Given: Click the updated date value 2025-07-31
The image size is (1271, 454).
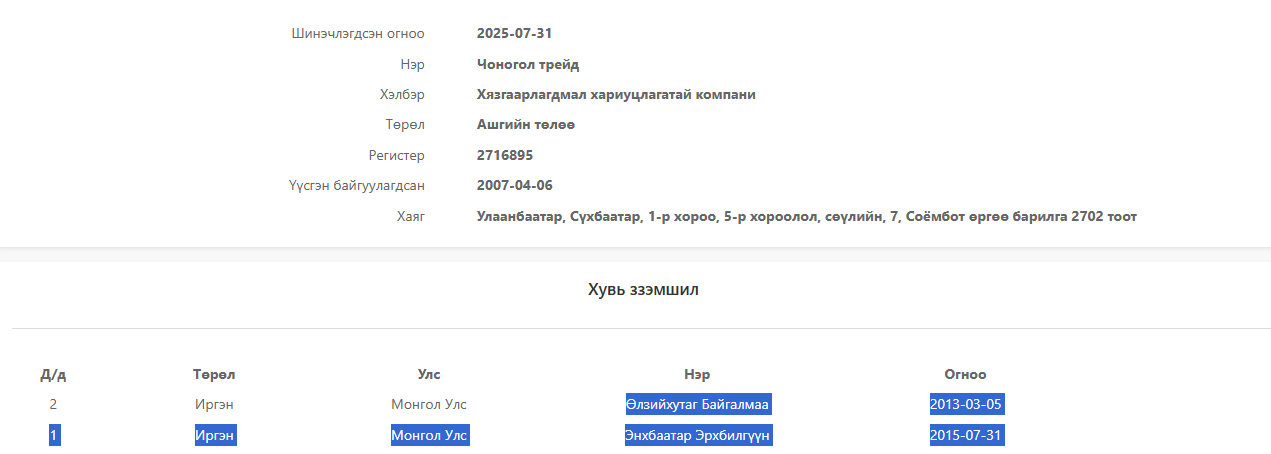Looking at the screenshot, I should 514,33.
